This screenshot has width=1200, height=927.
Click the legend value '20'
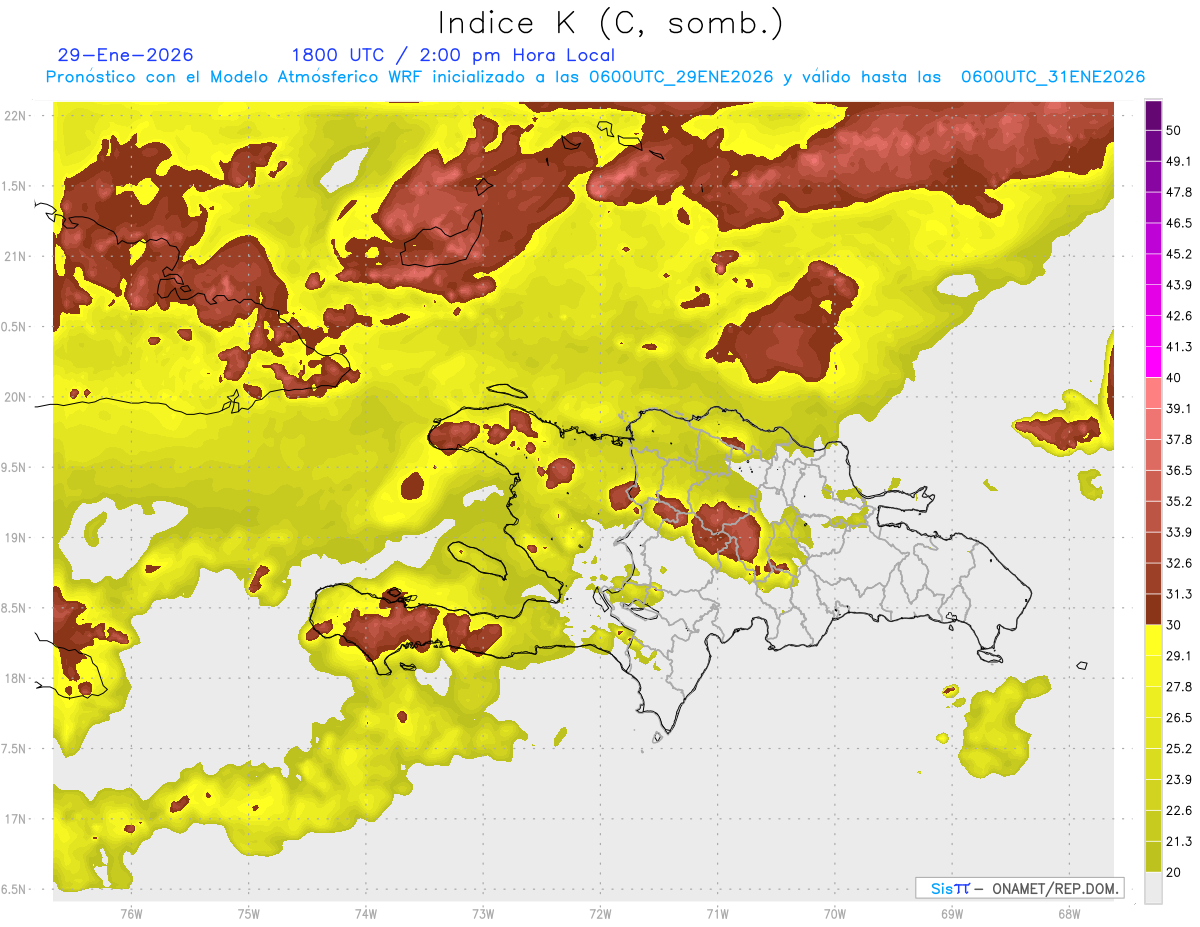(1173, 873)
